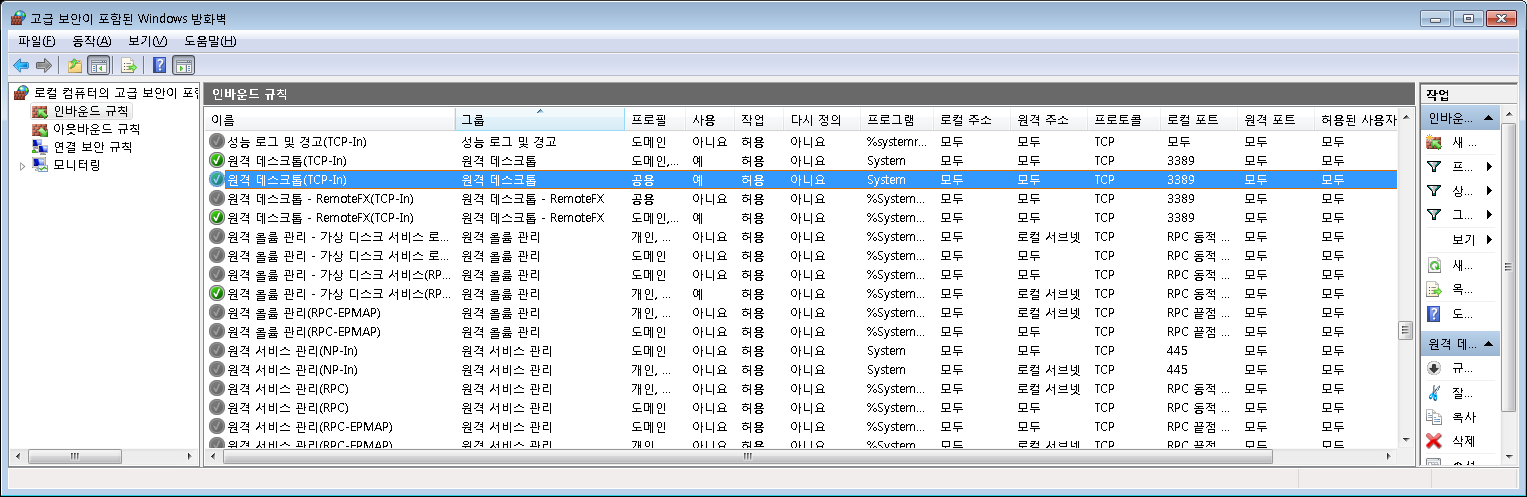Select 원격 서비스 관리(NP-In) rule with 도메인 profile
The image size is (1527, 497).
[801, 350]
